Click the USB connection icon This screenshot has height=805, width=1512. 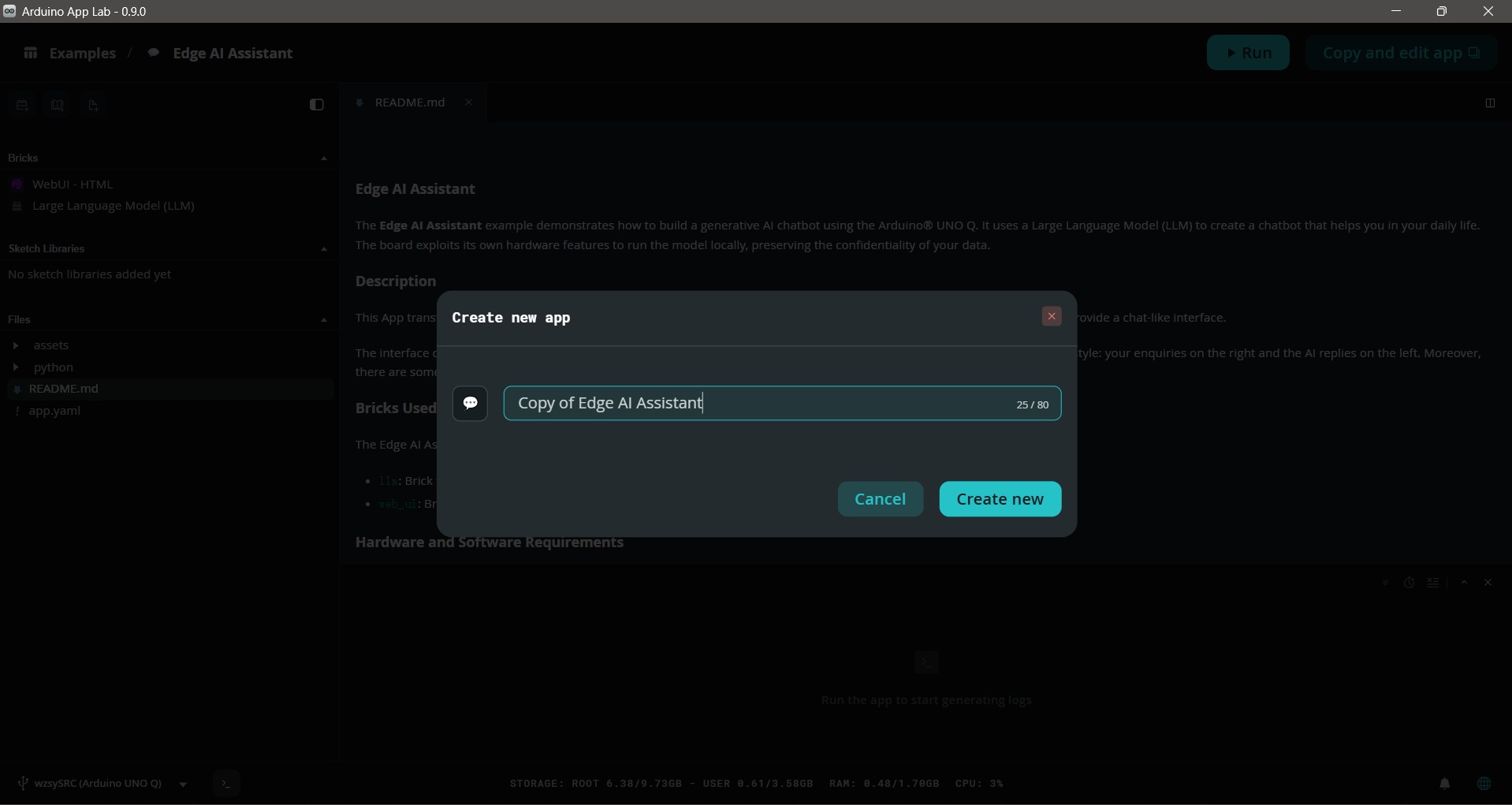(23, 784)
